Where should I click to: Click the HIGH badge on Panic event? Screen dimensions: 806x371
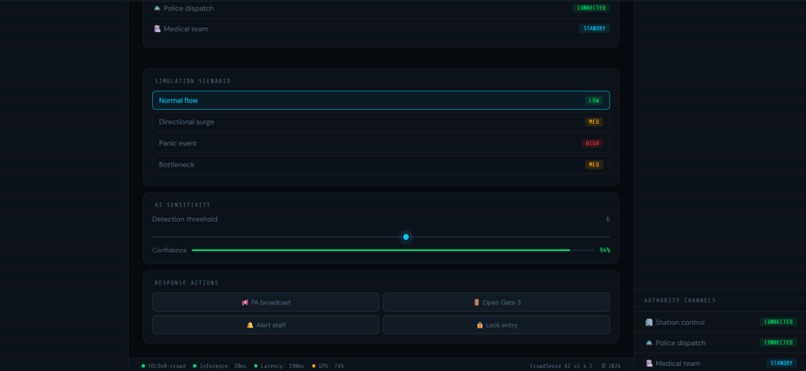(x=592, y=143)
